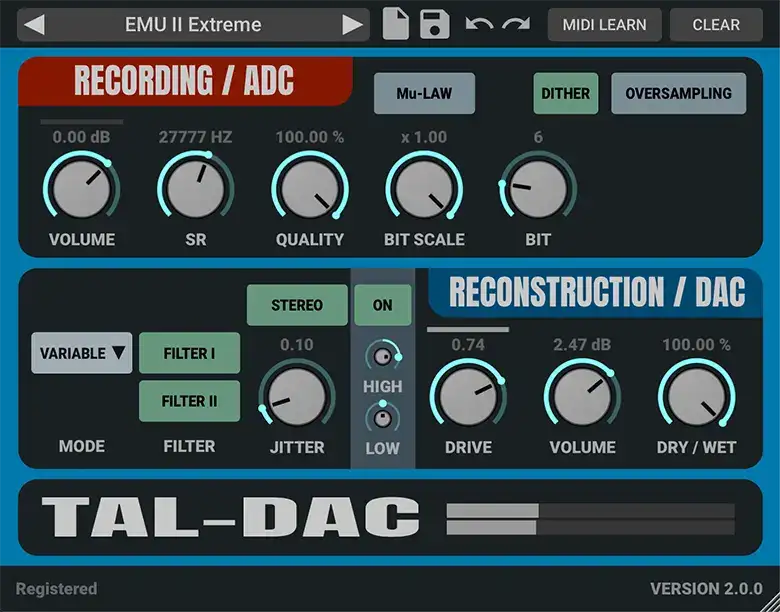The width and height of the screenshot is (780, 612).
Task: Enable OVERSAMPLING
Action: [x=679, y=93]
